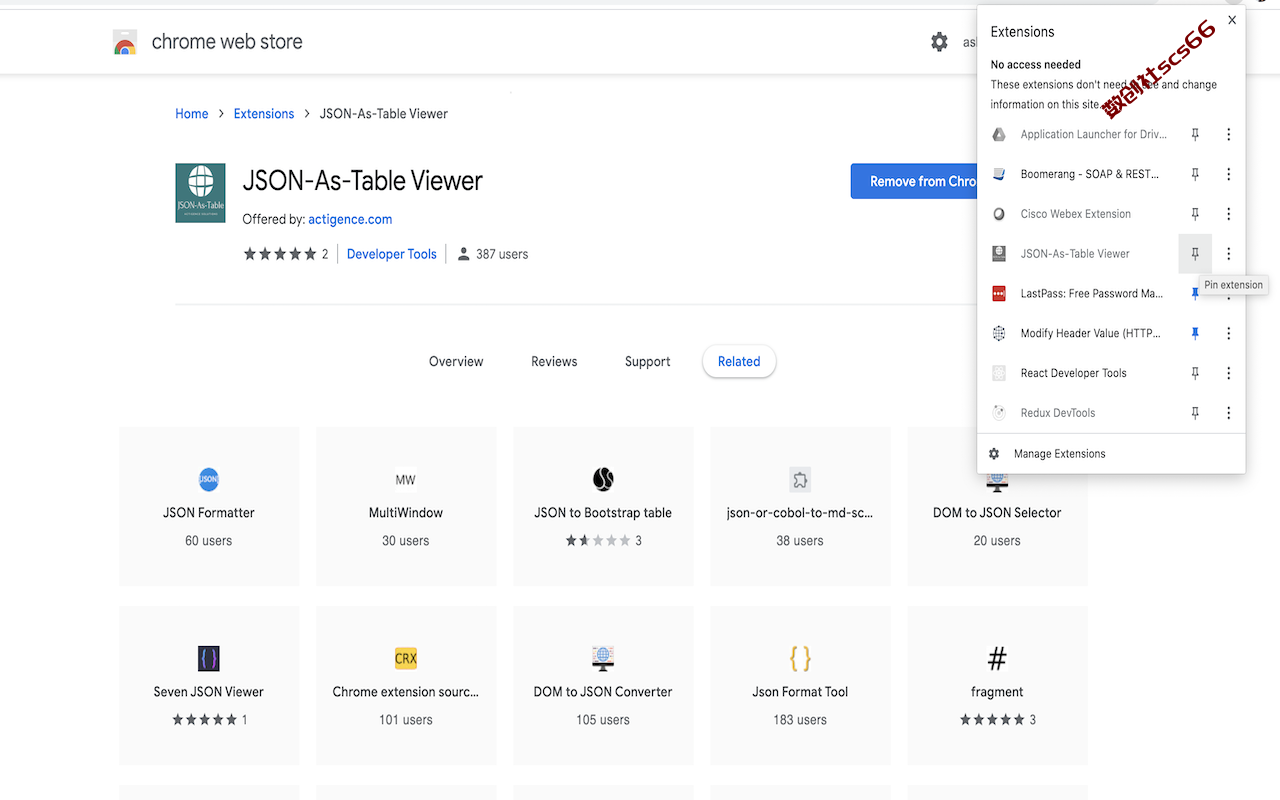Image resolution: width=1280 pixels, height=800 pixels.
Task: Open more options for Boomerang extension
Action: coord(1229,174)
